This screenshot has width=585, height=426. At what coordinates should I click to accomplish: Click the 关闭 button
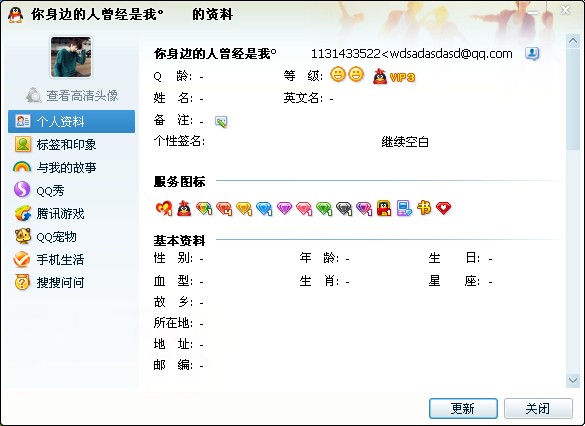pyautogui.click(x=538, y=408)
